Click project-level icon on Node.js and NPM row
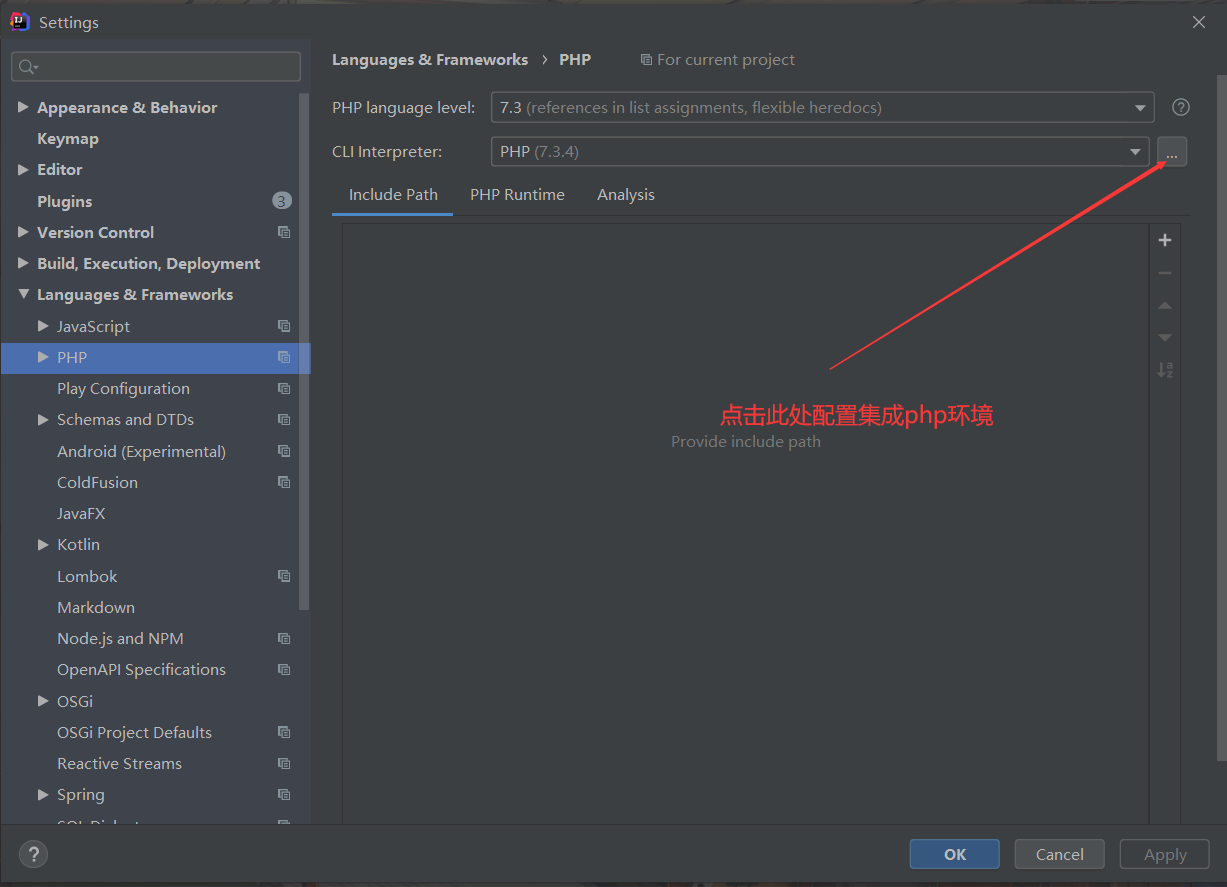1227x887 pixels. click(284, 638)
